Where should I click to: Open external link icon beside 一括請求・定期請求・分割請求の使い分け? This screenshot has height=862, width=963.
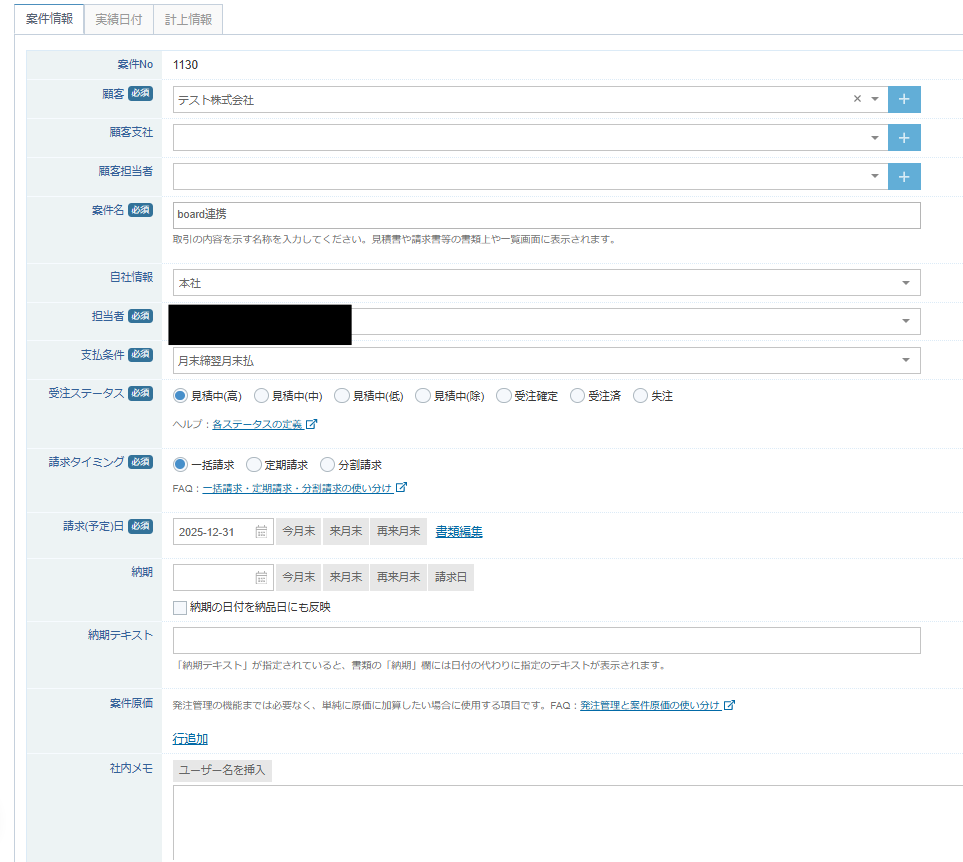pyautogui.click(x=401, y=487)
